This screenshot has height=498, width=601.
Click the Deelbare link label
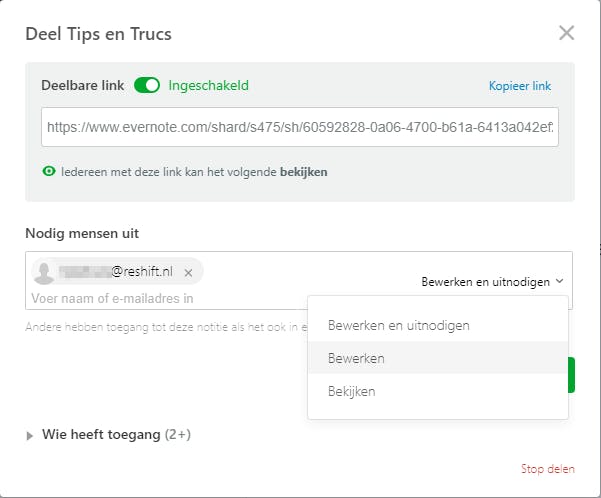83,85
